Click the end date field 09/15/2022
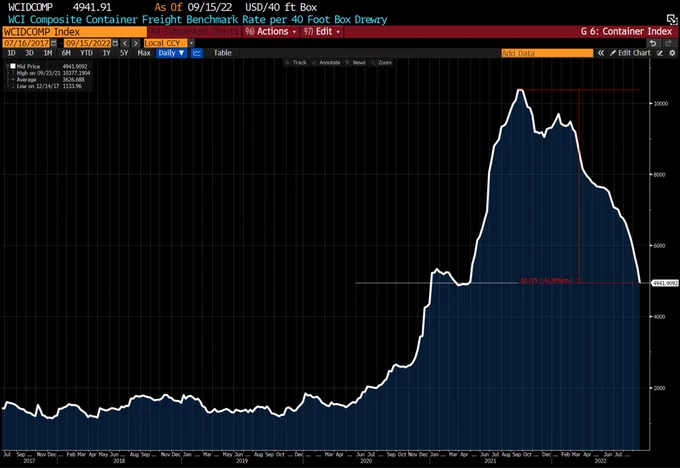This screenshot has height=468, width=680. (x=88, y=43)
